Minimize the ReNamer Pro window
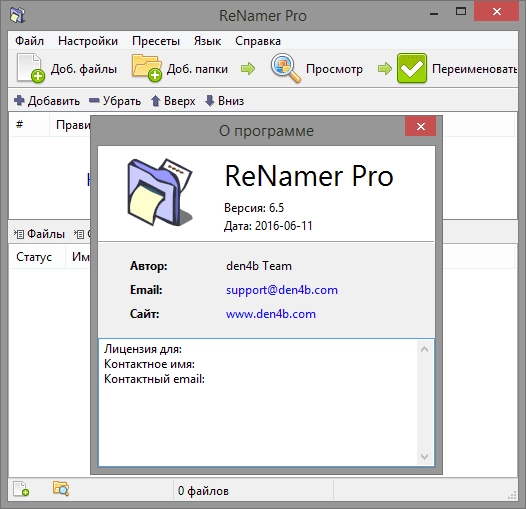 tap(434, 13)
